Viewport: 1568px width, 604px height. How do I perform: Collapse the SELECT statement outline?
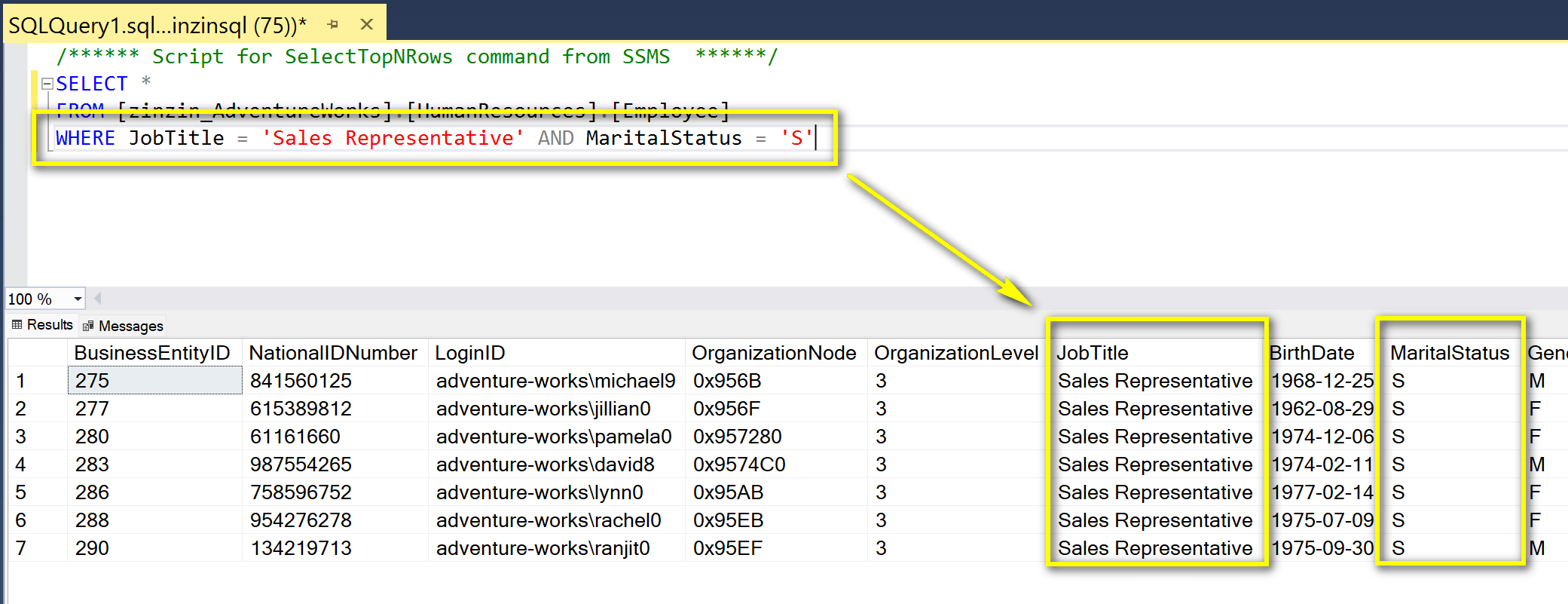47,84
